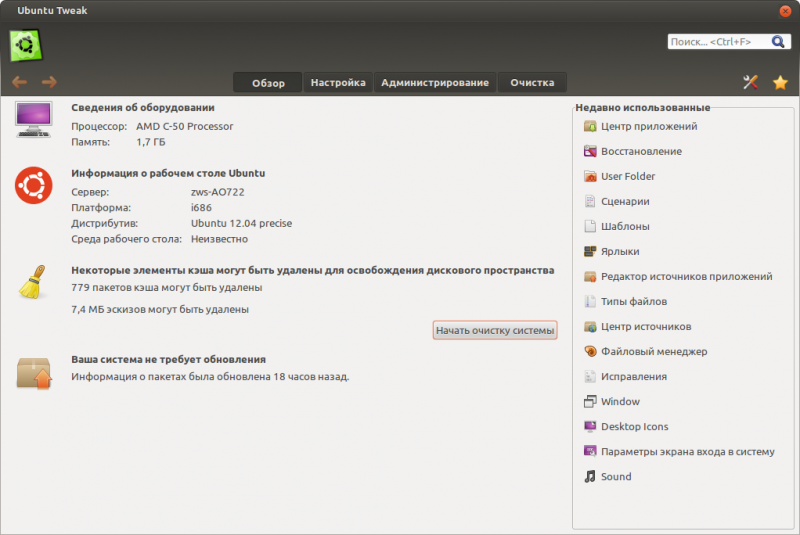Click the yellow broom cleanup icon
800x535 pixels.
[33, 282]
